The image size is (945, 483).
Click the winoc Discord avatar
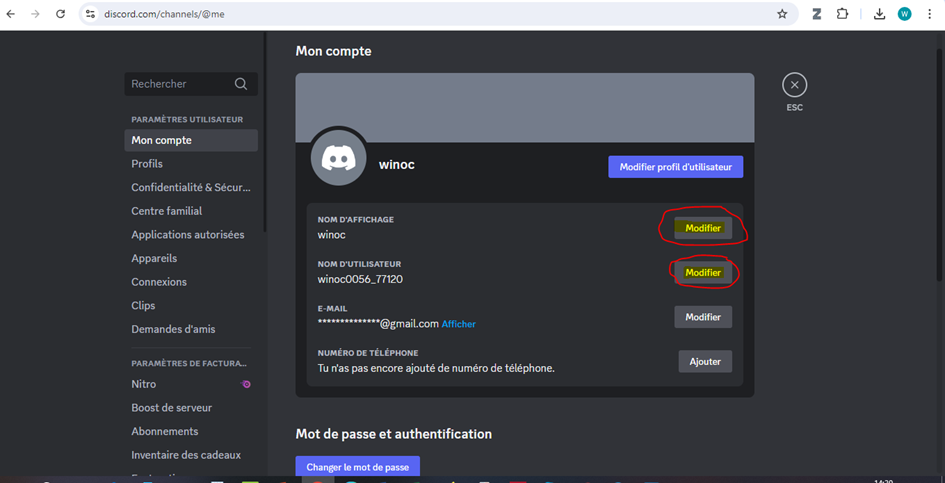point(338,158)
